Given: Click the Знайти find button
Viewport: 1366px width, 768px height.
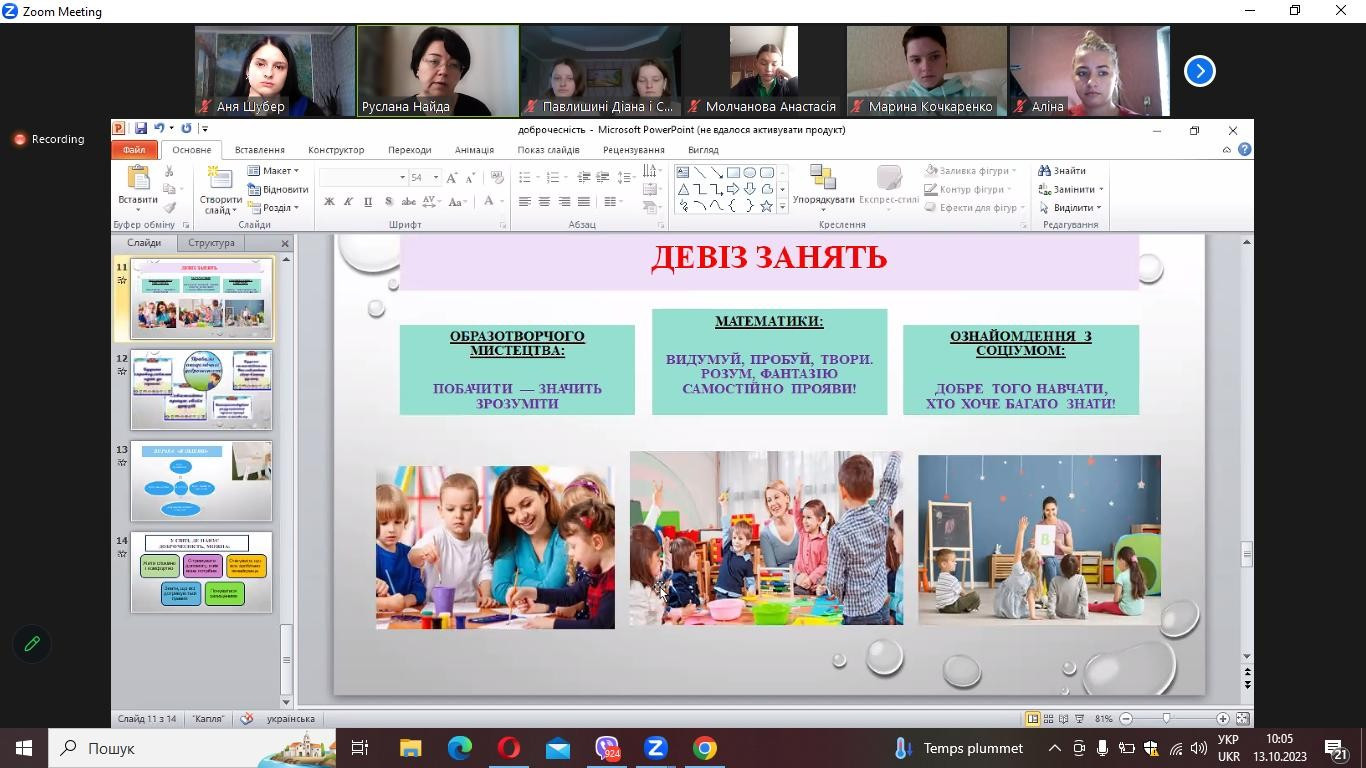Looking at the screenshot, I should point(1062,171).
